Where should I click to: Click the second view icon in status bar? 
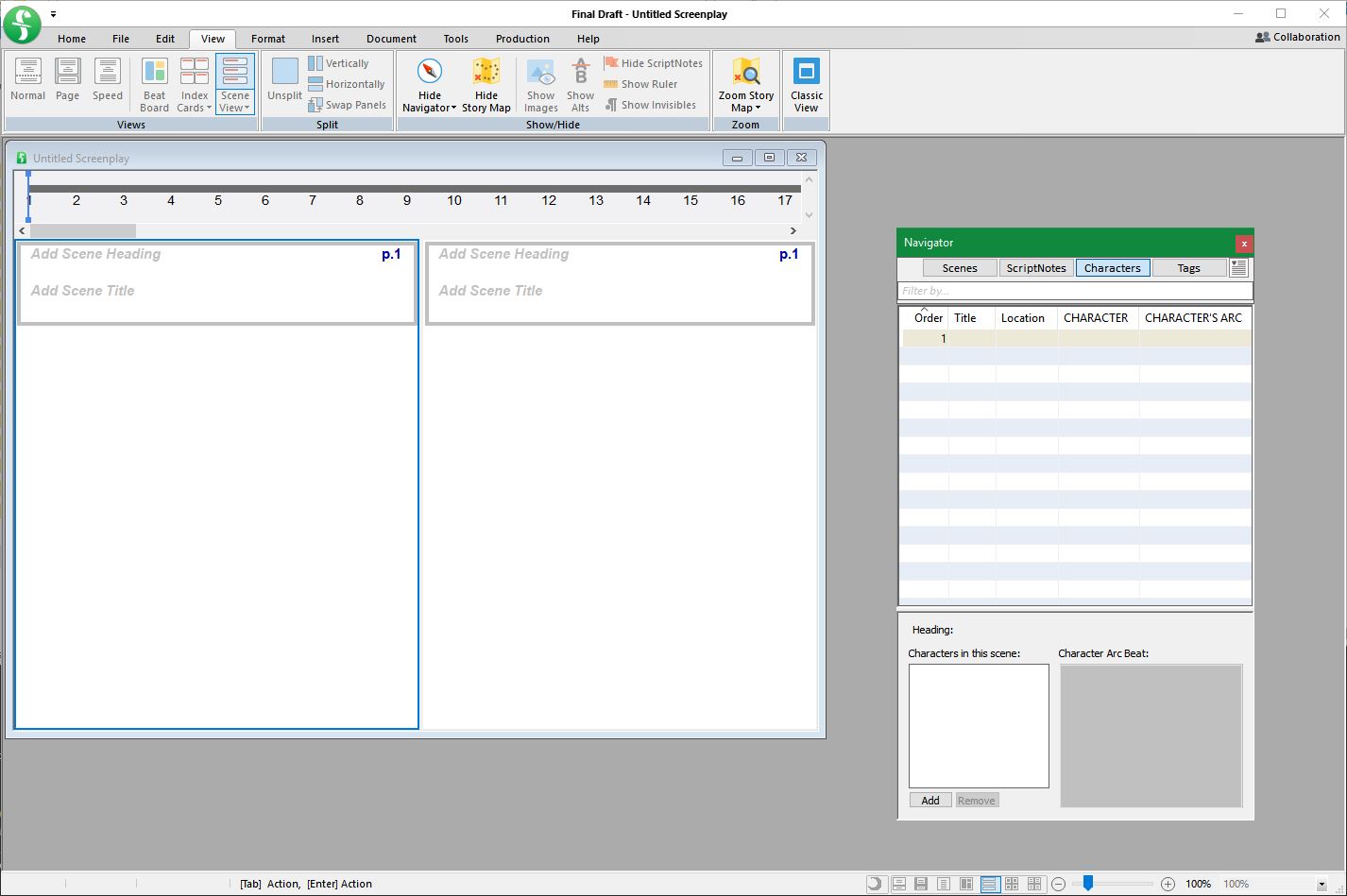pos(921,884)
